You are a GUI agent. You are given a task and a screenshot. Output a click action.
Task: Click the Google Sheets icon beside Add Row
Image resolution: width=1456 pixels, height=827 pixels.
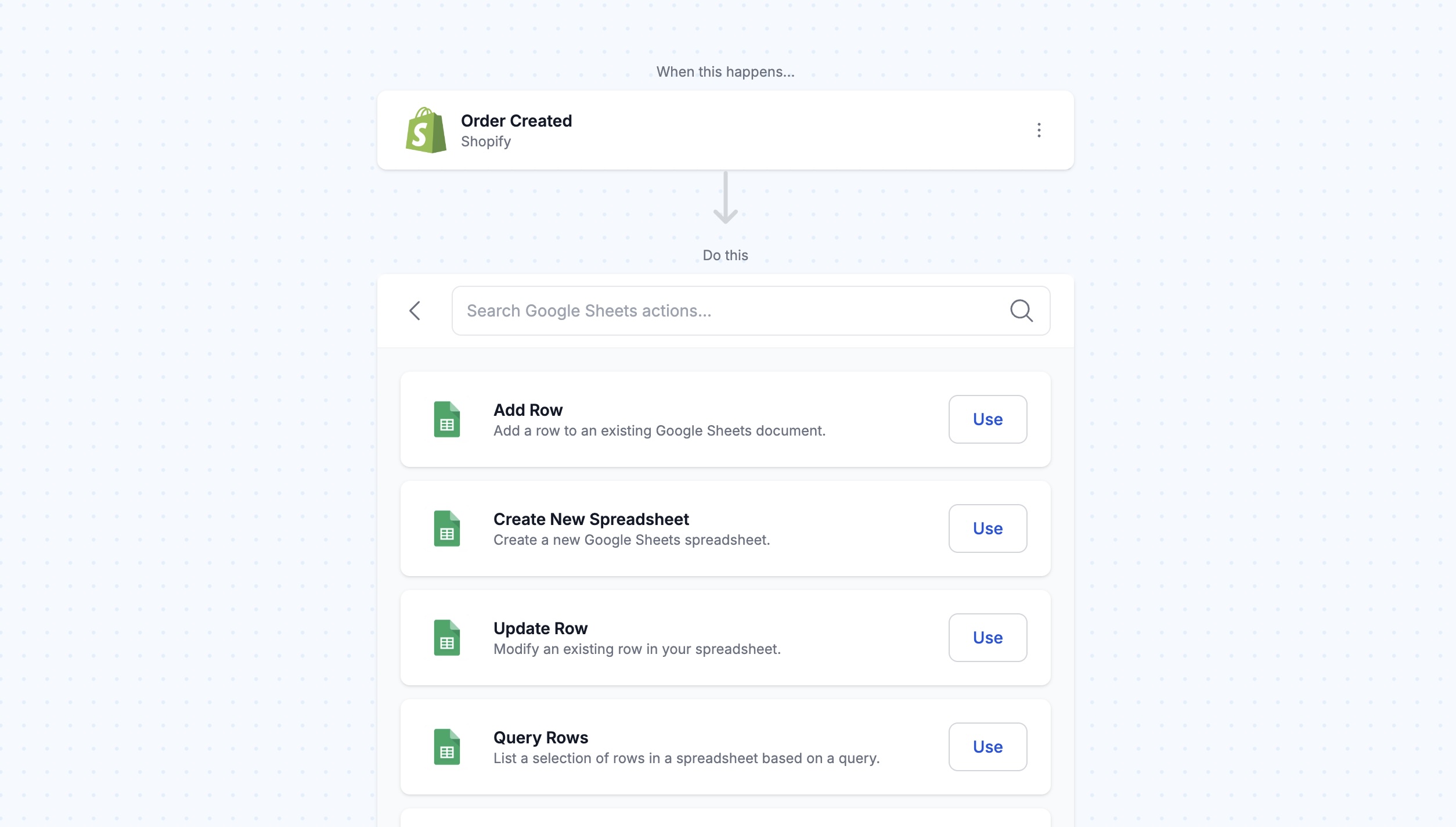point(447,419)
